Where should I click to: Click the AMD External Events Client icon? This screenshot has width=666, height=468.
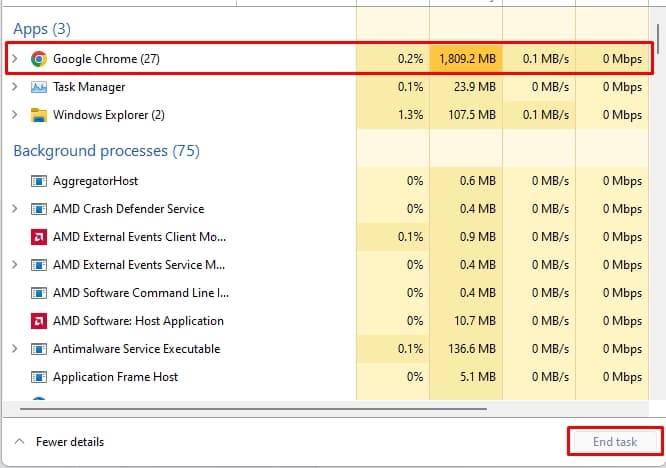pos(39,237)
